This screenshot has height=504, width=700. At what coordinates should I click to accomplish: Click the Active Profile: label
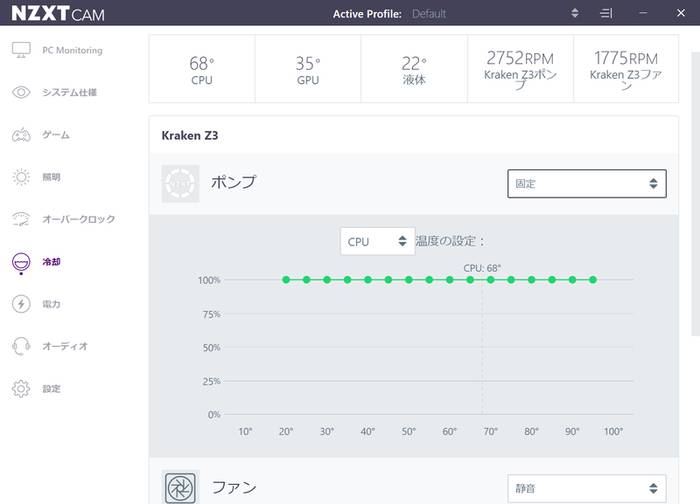point(367,14)
